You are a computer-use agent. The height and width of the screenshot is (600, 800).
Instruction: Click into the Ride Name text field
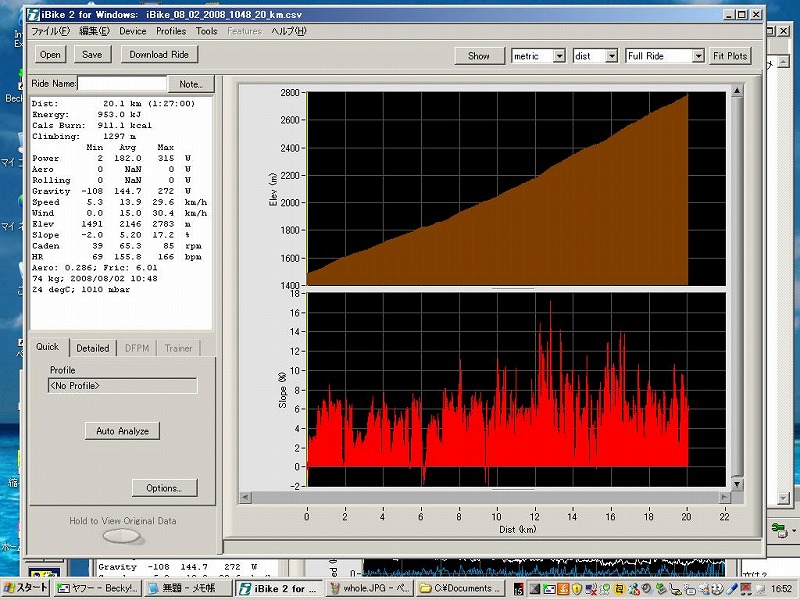(122, 84)
